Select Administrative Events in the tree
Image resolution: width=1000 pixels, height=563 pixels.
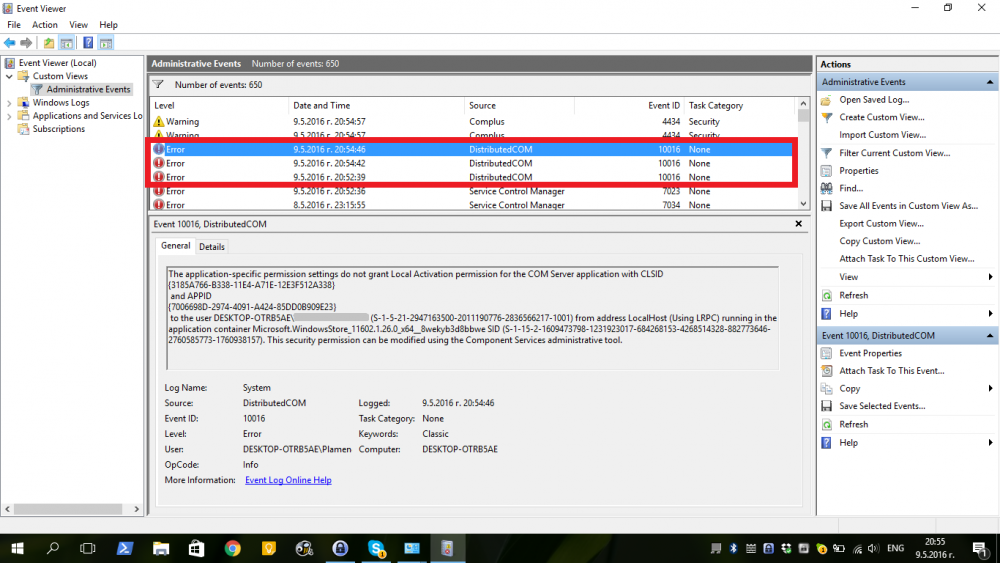[x=88, y=89]
